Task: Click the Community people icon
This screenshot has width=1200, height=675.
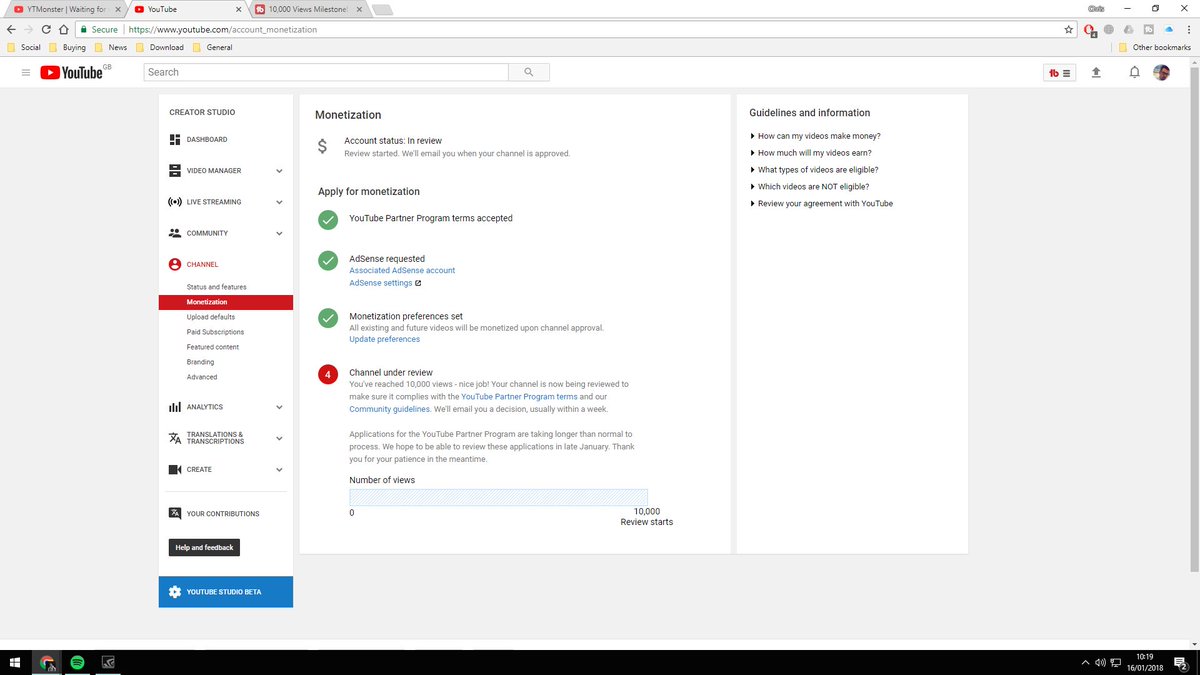Action: 175,233
